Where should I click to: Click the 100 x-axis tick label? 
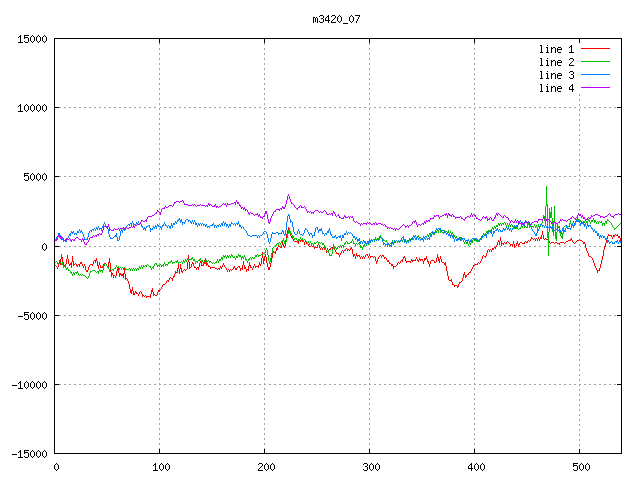(160, 467)
